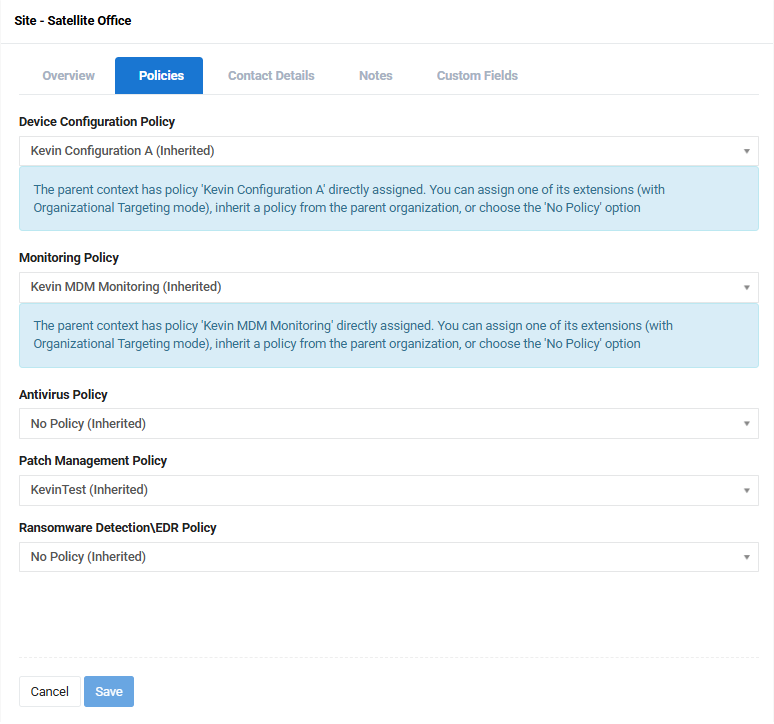Open the Overview tab

tap(68, 76)
